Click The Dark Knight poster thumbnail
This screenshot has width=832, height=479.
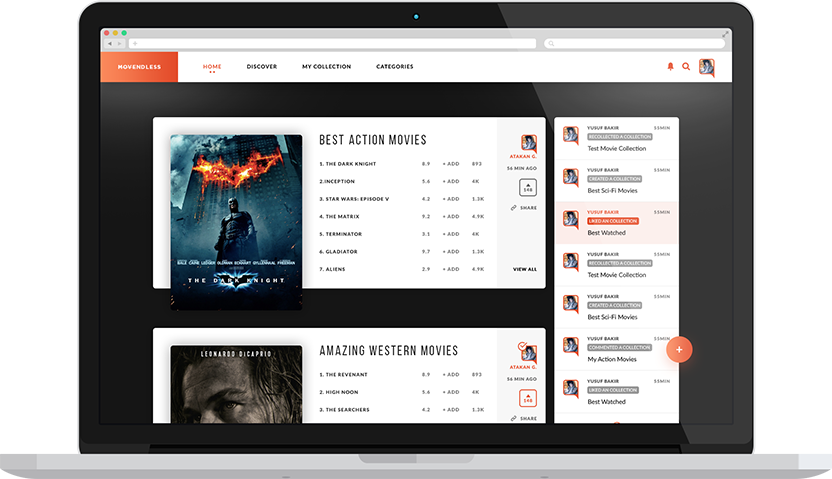pos(237,222)
